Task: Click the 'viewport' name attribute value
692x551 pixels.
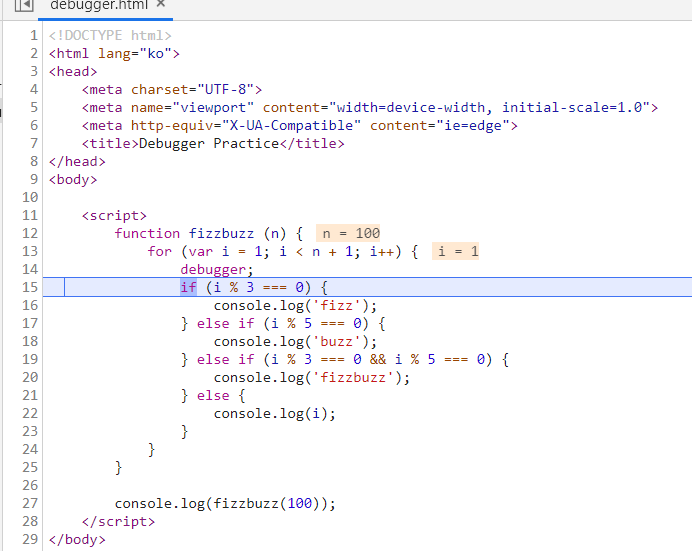Action: tap(213, 108)
